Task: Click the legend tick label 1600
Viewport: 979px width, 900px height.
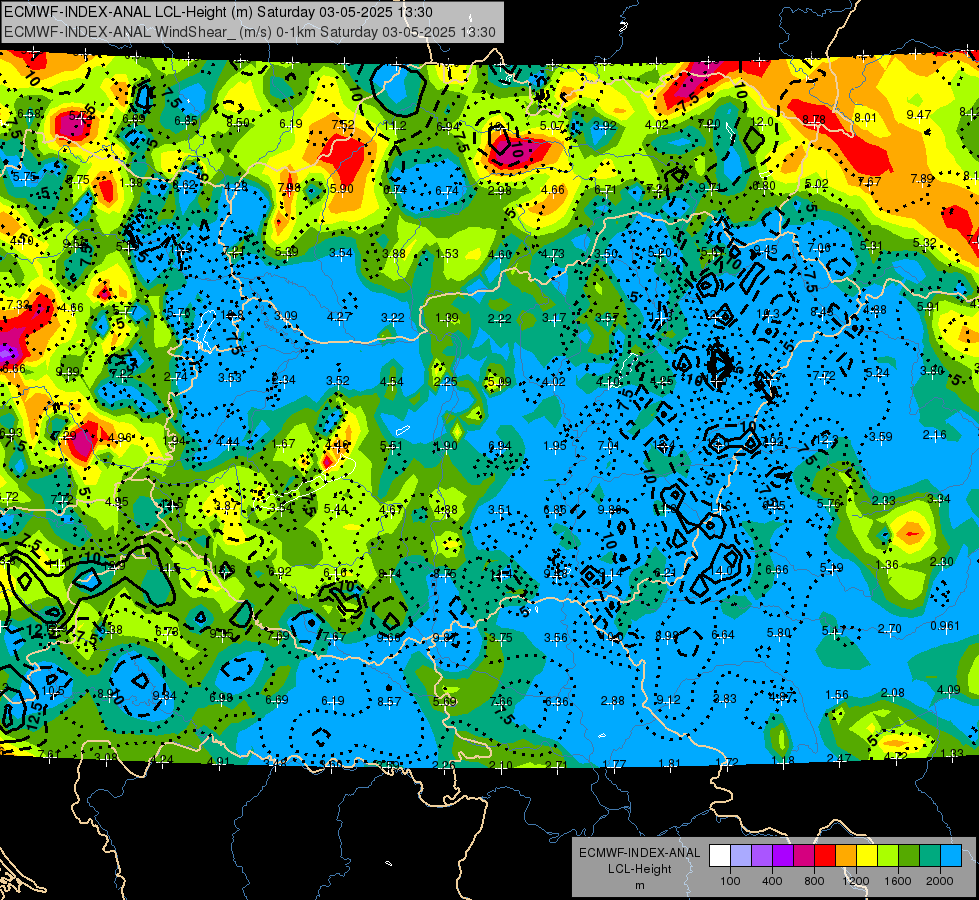Action: click(x=897, y=881)
